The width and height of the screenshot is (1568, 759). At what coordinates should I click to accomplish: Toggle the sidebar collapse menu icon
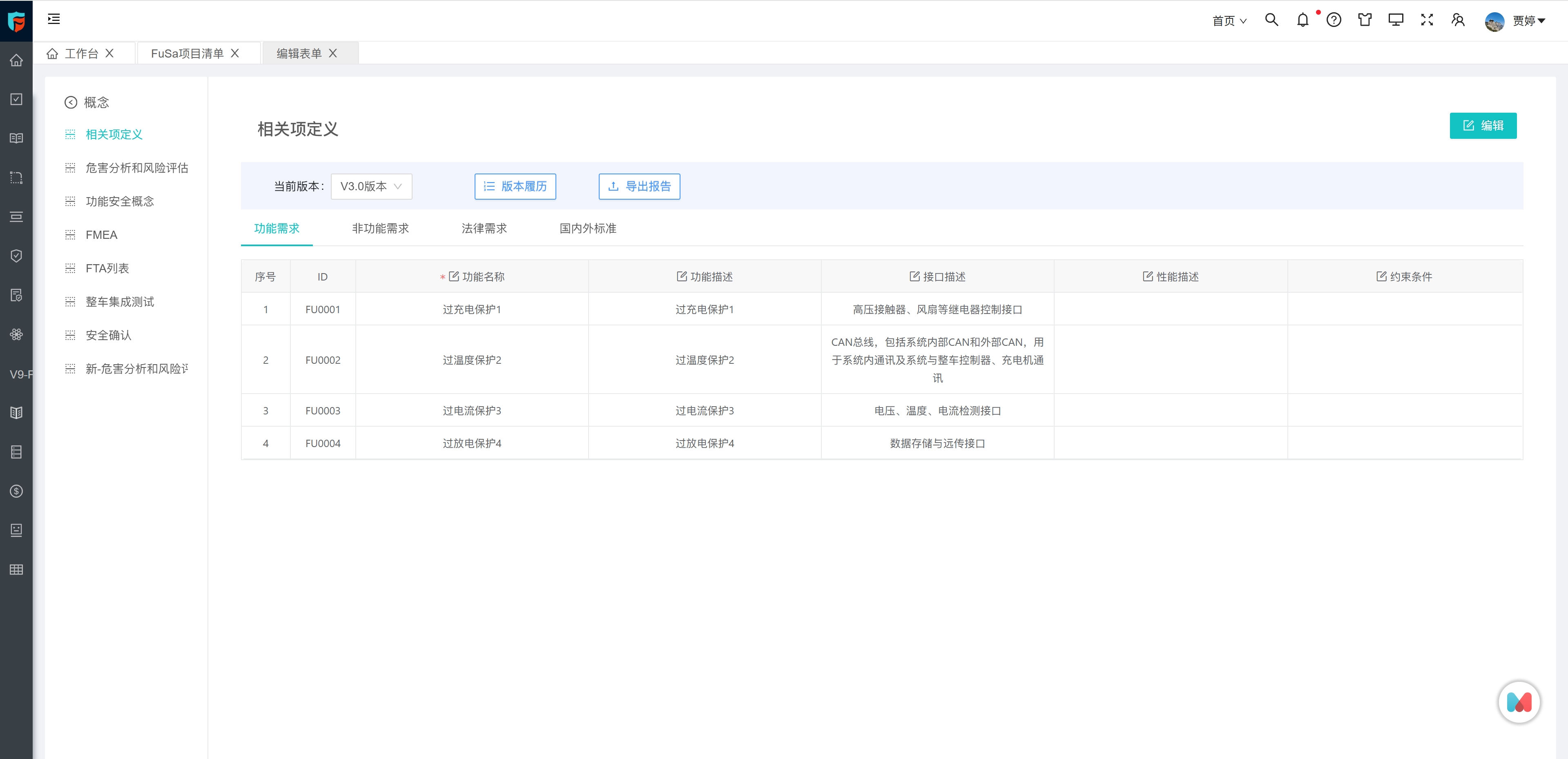tap(54, 20)
